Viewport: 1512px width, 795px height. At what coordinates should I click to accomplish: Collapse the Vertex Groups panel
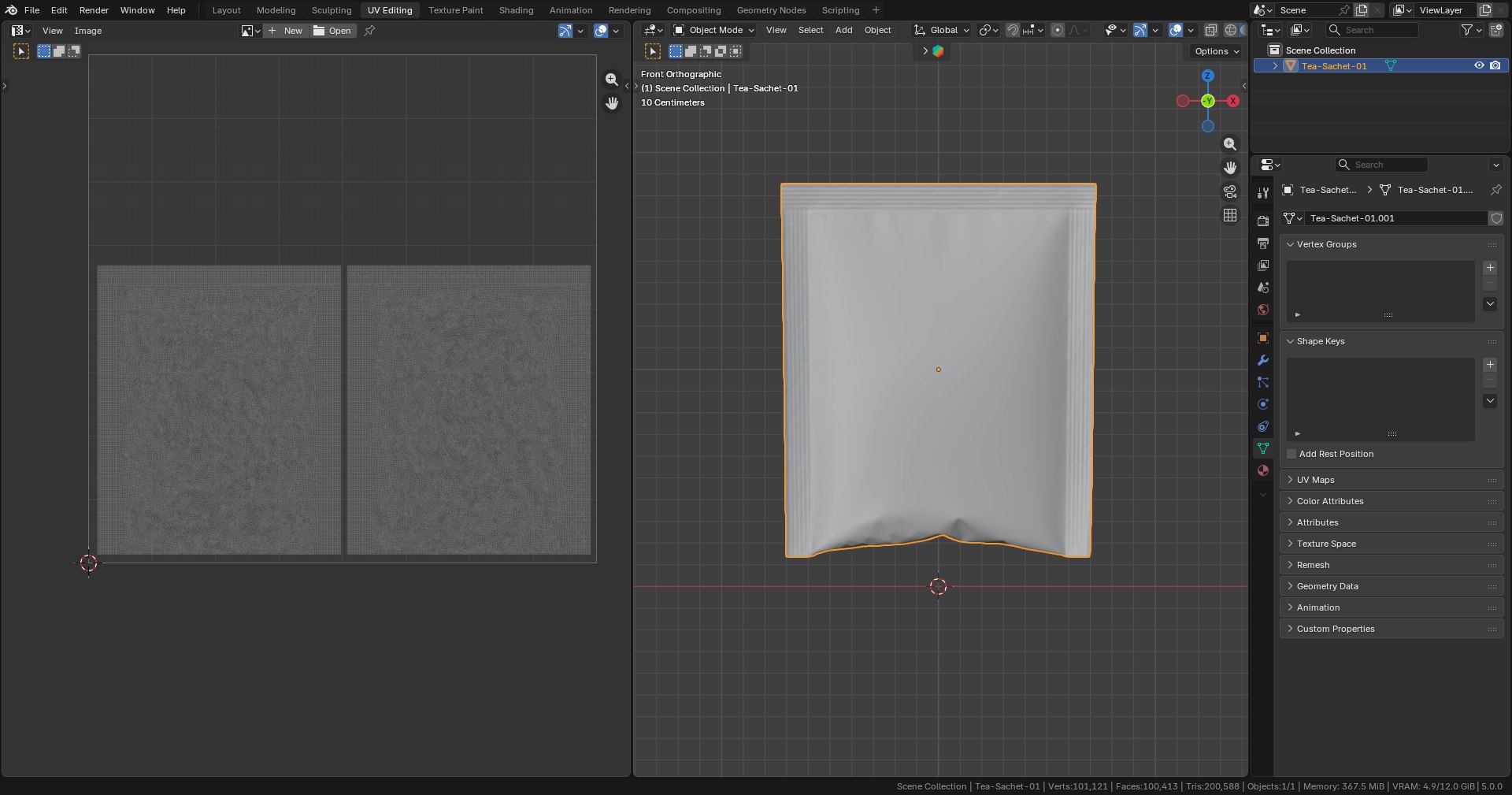(x=1392, y=244)
